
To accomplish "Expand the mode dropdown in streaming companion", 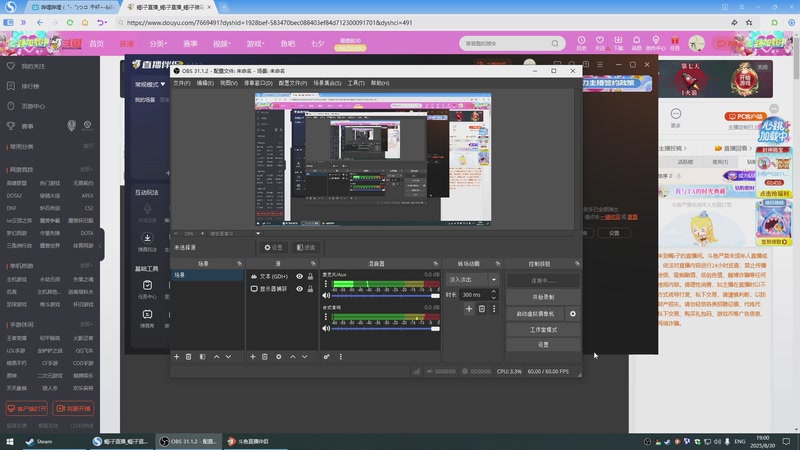I will [150, 85].
